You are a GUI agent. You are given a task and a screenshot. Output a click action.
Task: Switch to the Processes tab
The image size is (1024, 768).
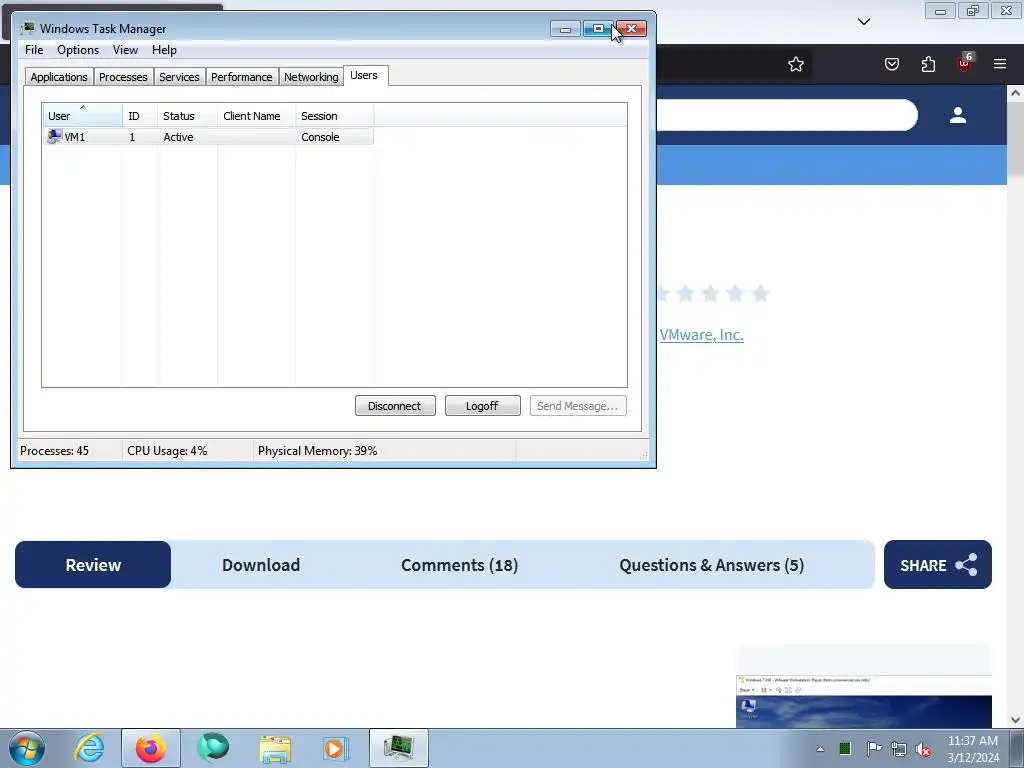(123, 76)
